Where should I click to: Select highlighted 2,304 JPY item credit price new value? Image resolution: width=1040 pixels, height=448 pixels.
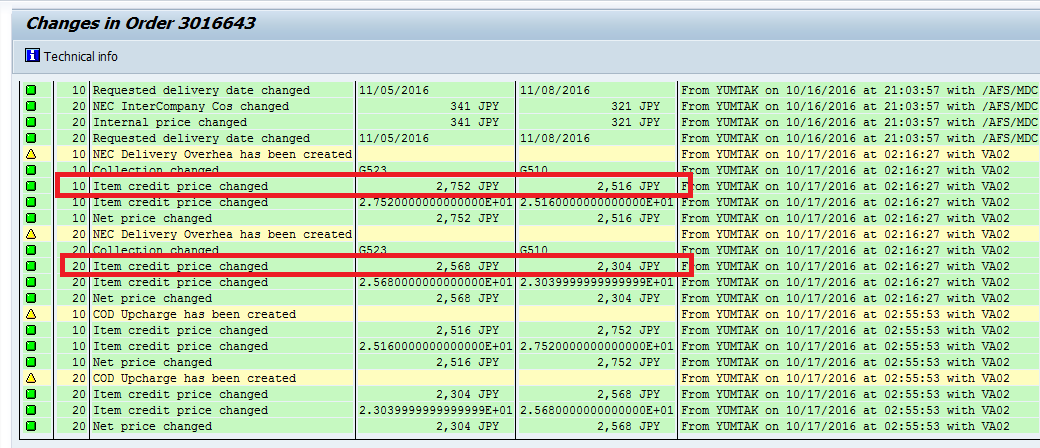[627, 267]
